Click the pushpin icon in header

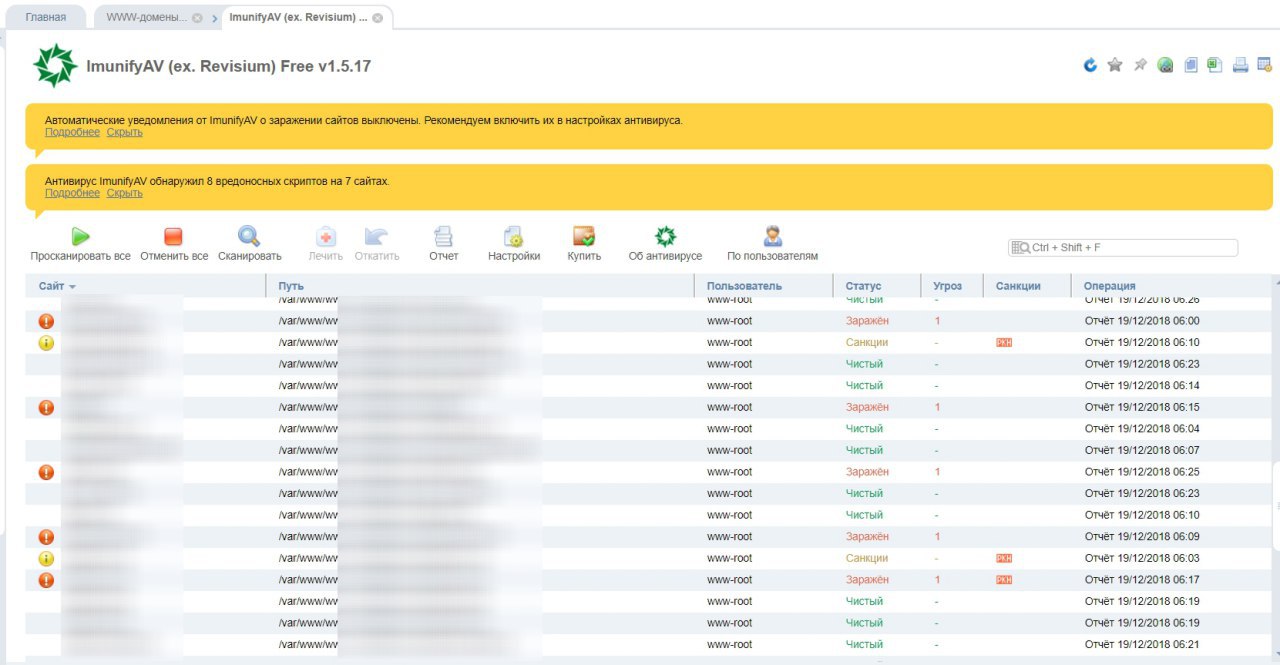1140,65
